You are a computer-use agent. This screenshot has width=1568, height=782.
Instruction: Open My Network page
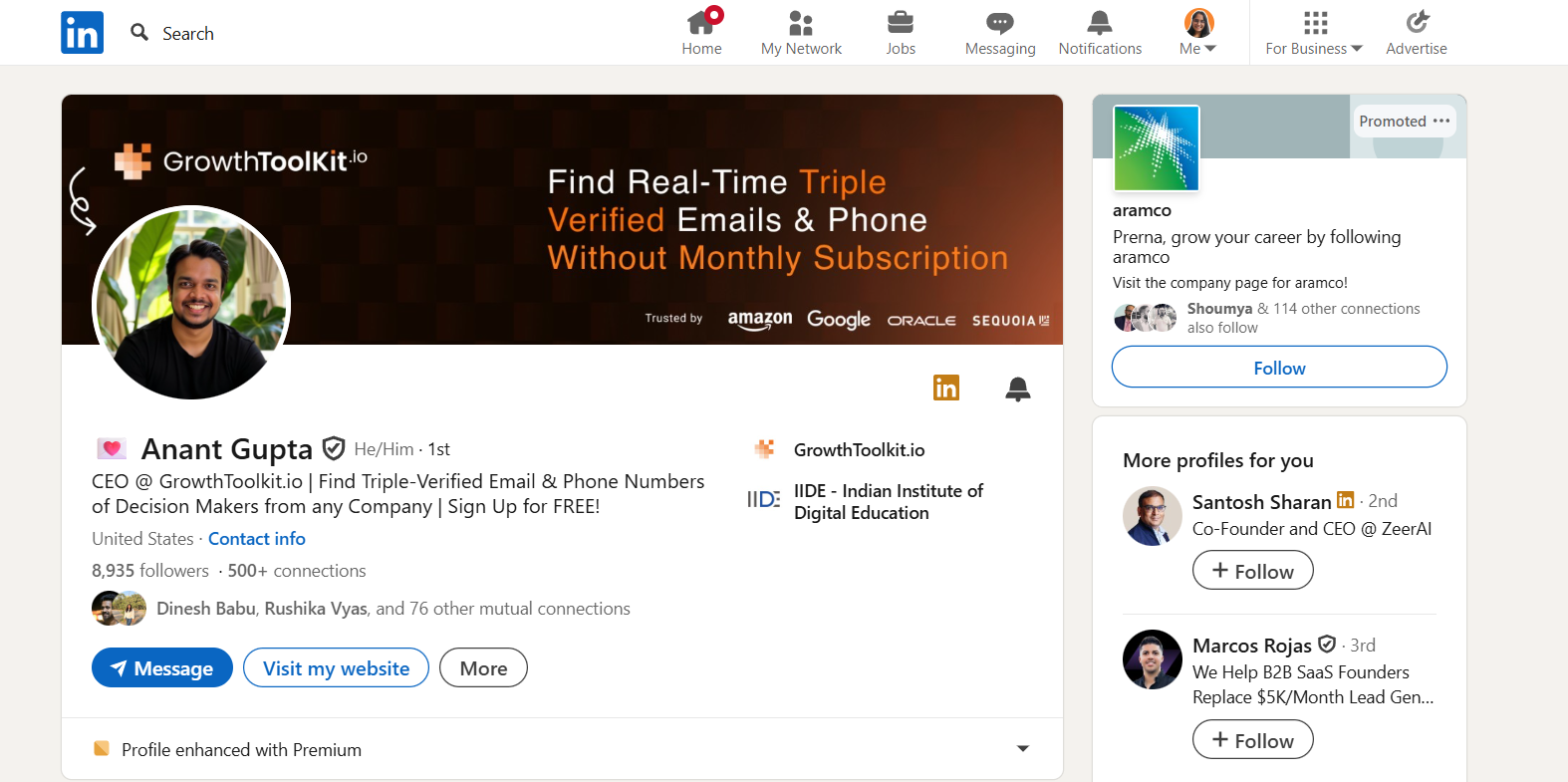point(801,33)
